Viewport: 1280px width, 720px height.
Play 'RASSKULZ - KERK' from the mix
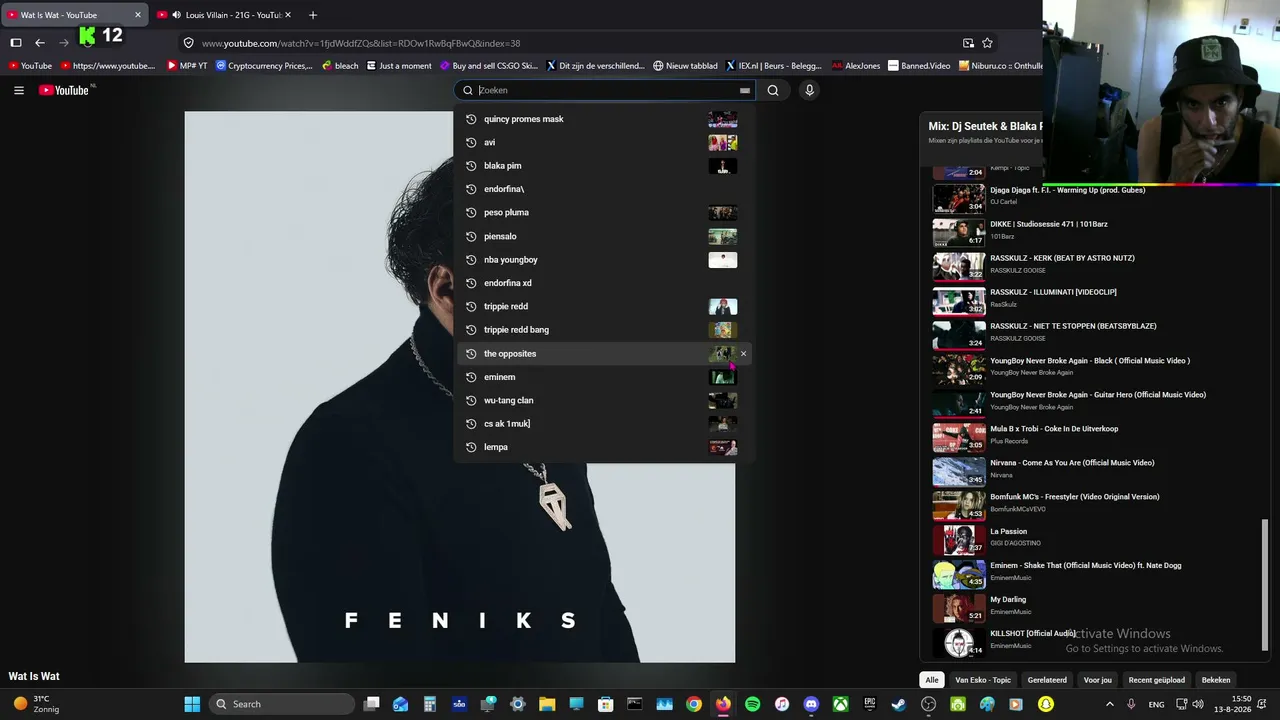[1095, 265]
